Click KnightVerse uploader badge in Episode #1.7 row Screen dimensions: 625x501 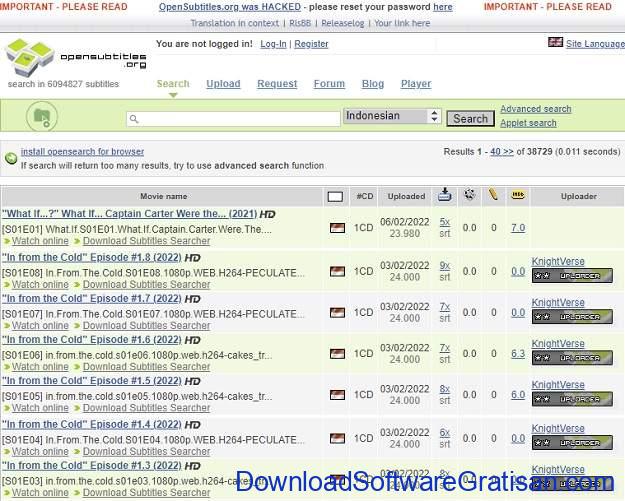pos(572,317)
